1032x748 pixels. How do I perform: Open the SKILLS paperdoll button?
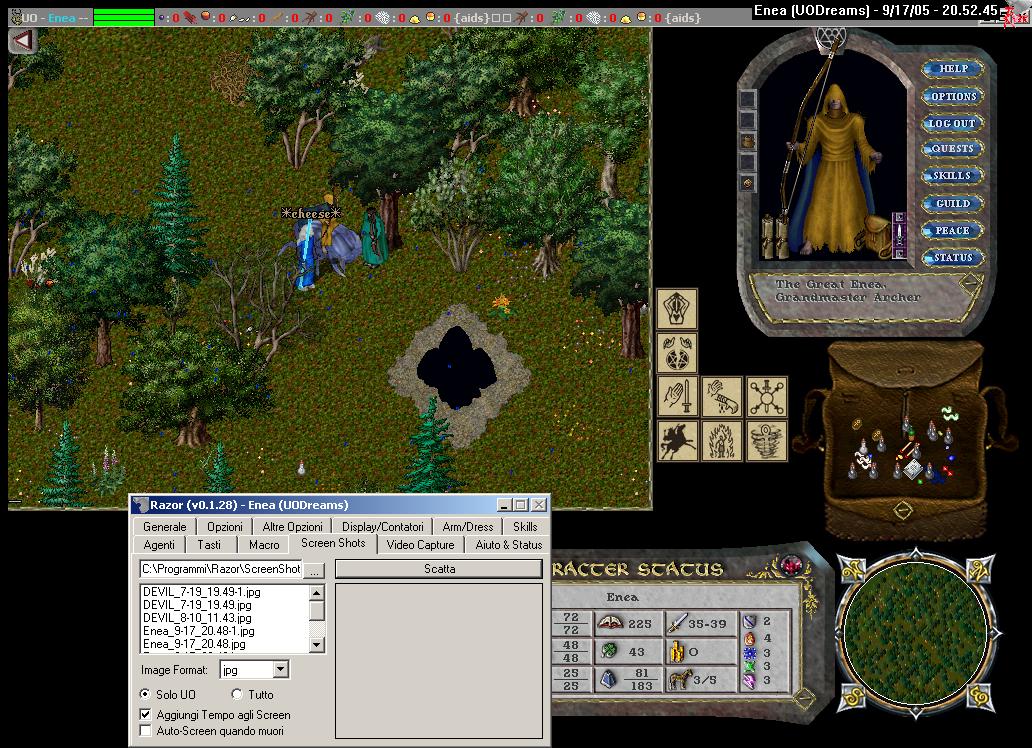(x=953, y=176)
